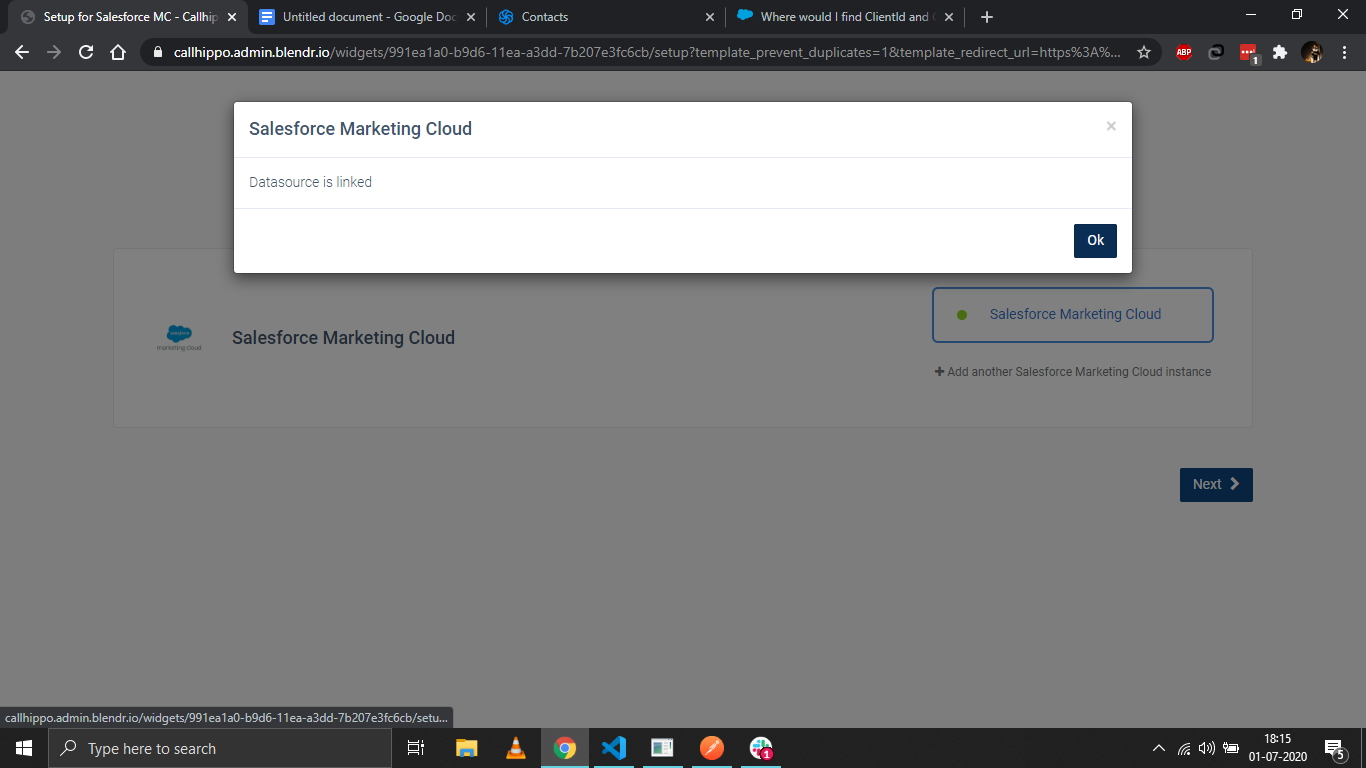Open Visual Studio Code from taskbar
The image size is (1366, 768).
click(614, 748)
